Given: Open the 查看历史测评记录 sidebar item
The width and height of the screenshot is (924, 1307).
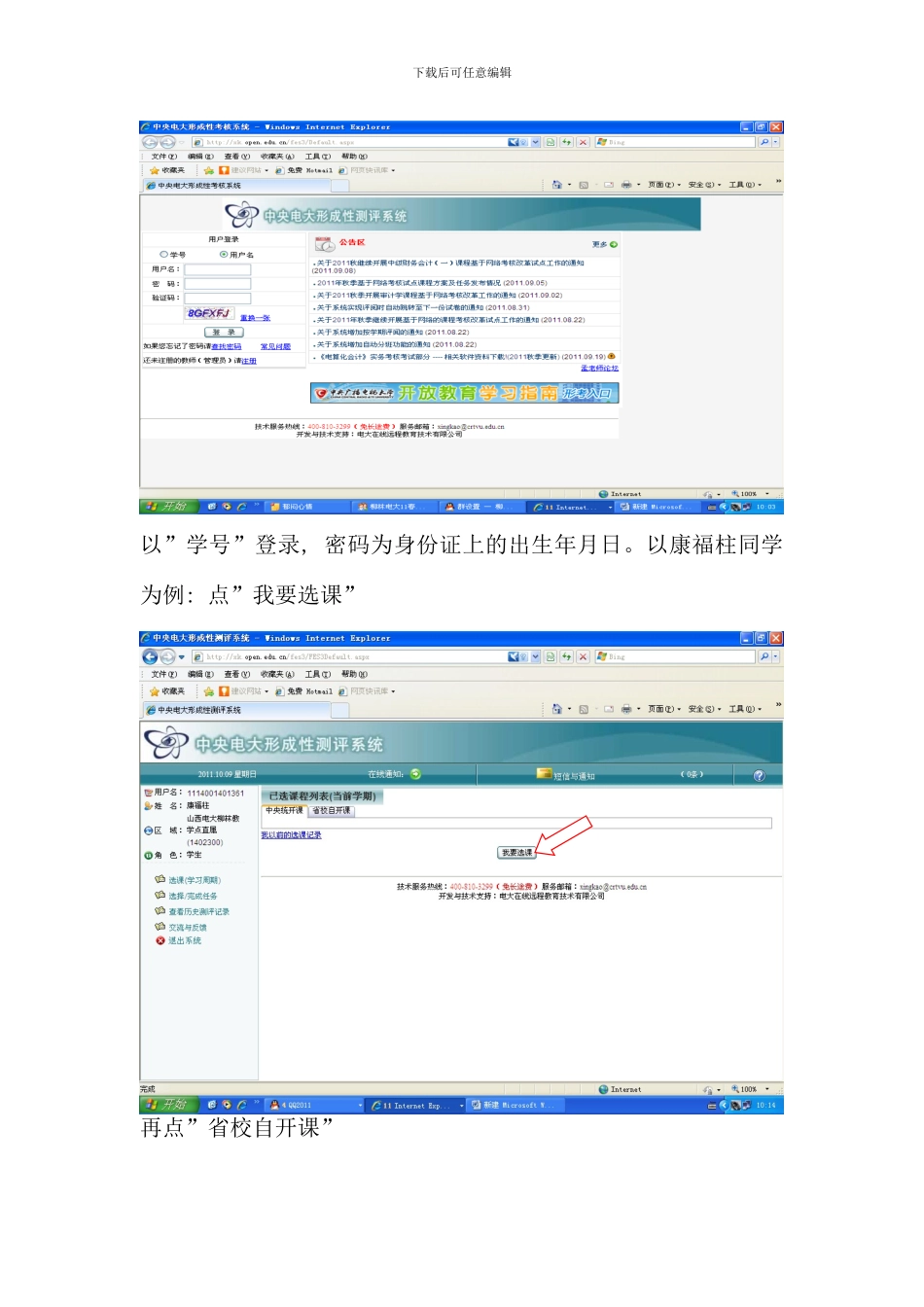Looking at the screenshot, I should click(198, 911).
